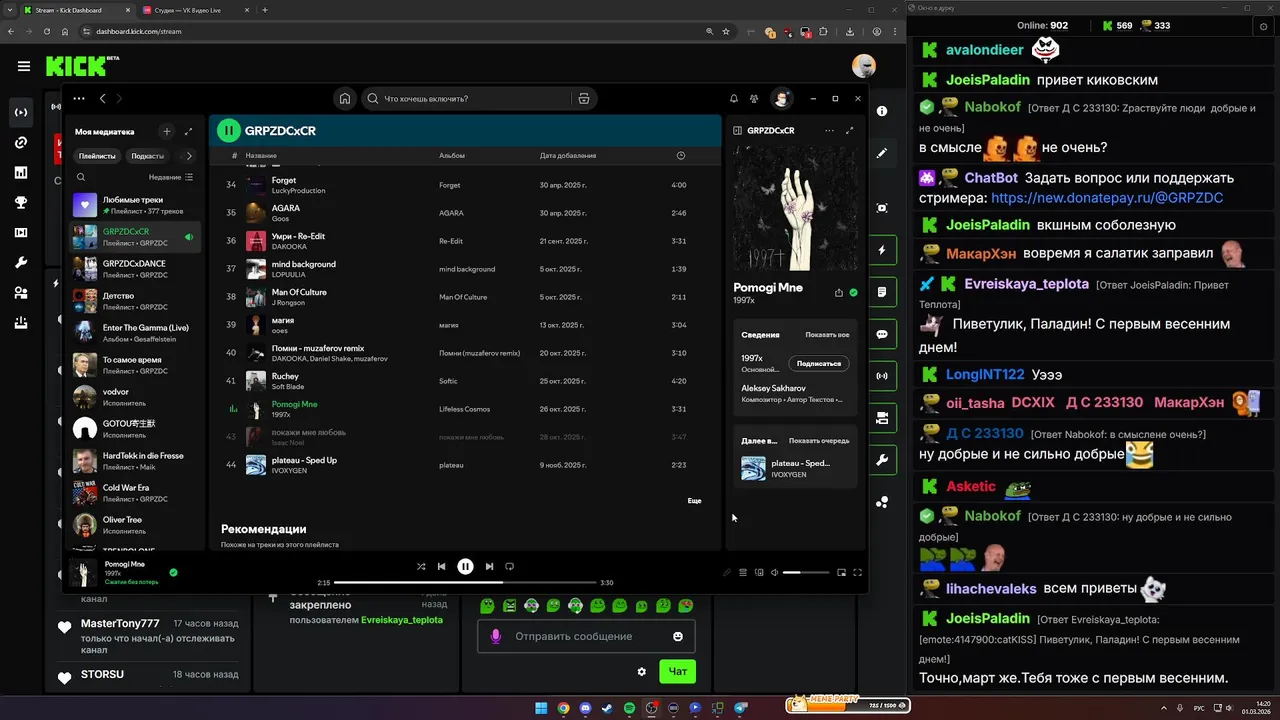1280x720 pixels.
Task: Open the Kick hamburger menu
Action: click(x=23, y=66)
